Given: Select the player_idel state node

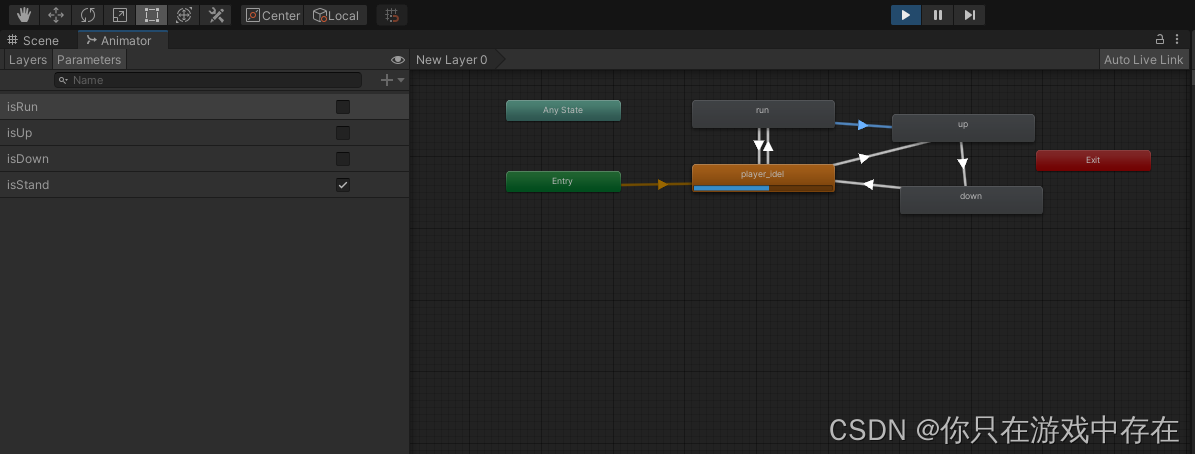Looking at the screenshot, I should [x=763, y=178].
